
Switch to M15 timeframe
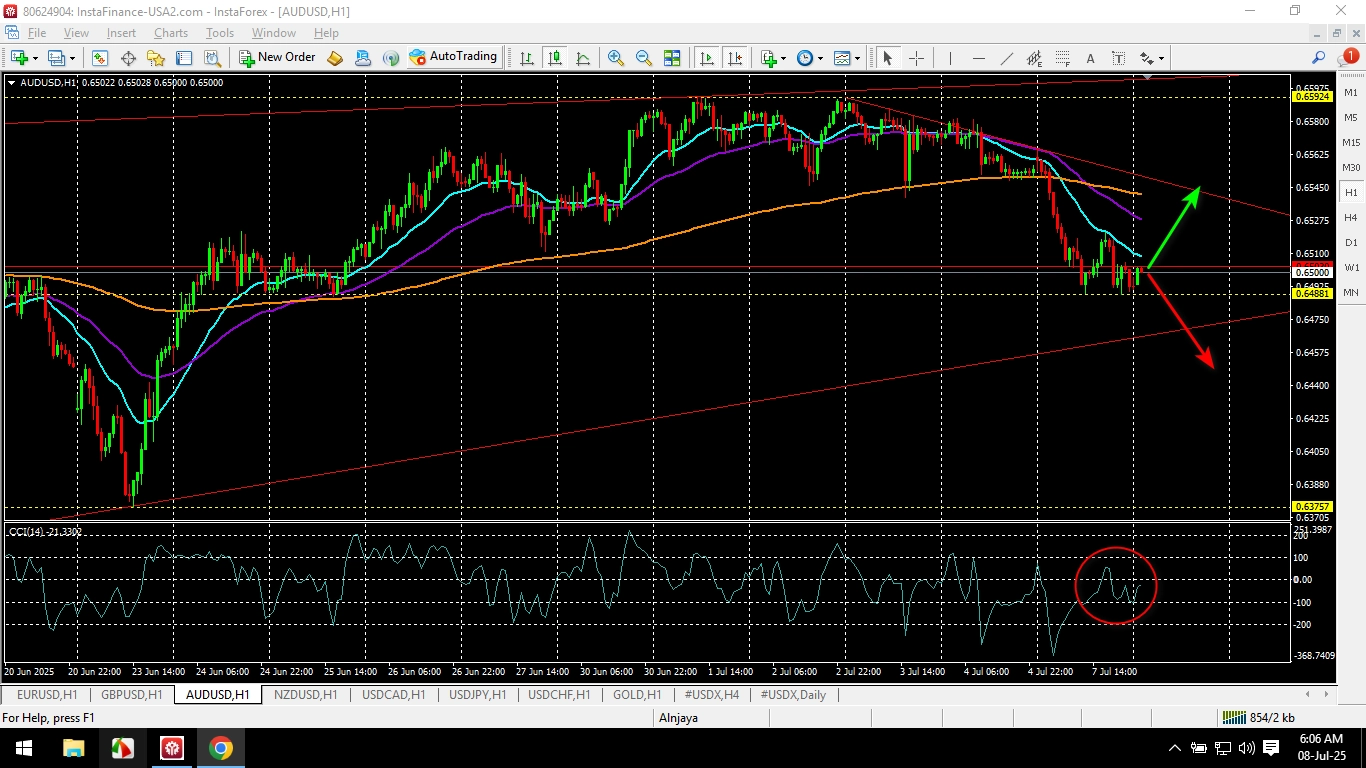[x=1351, y=142]
